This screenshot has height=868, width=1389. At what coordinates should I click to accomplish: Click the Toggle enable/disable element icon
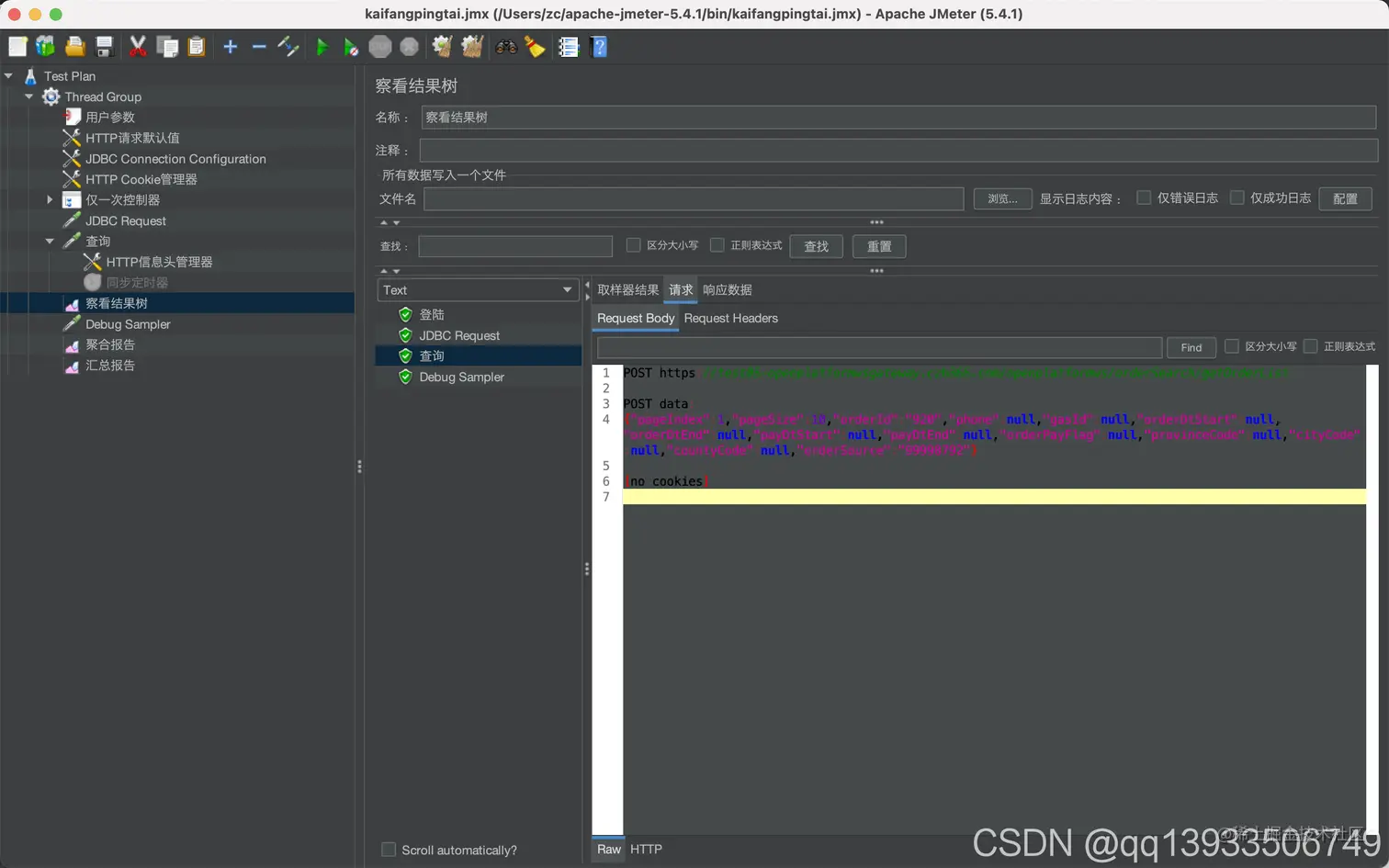click(288, 46)
